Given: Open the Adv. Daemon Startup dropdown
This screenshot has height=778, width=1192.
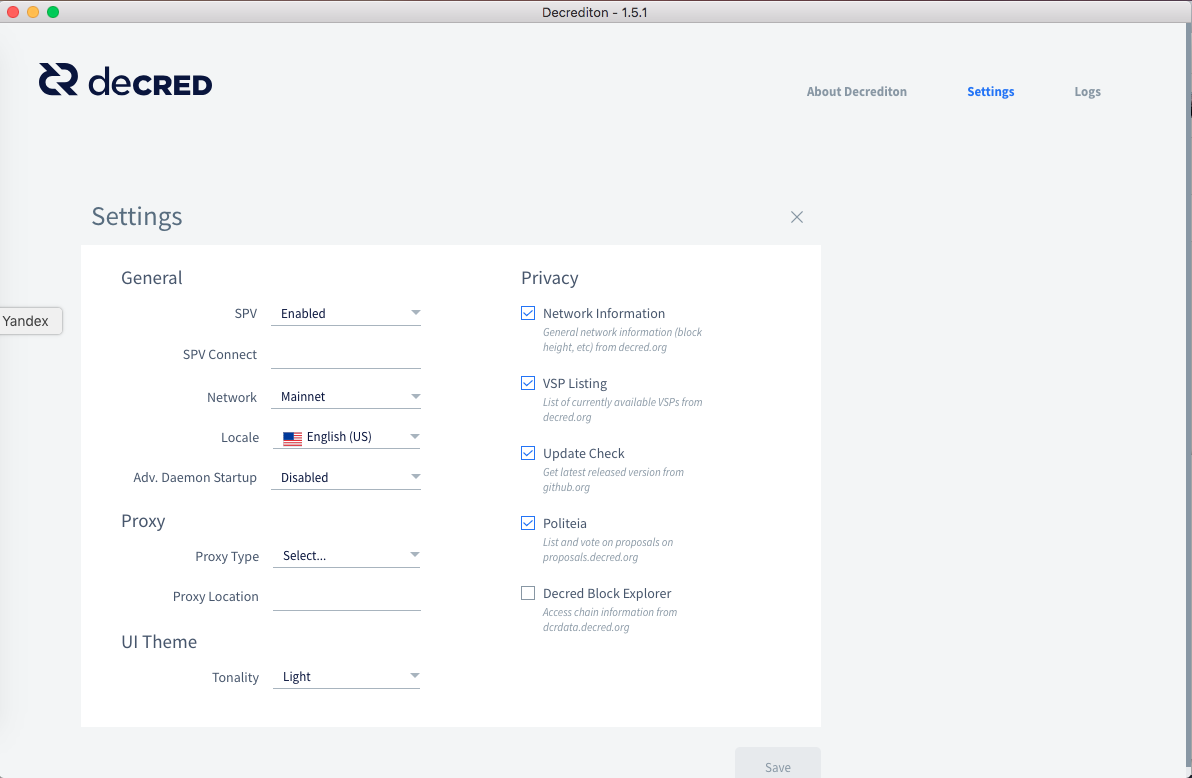Looking at the screenshot, I should (346, 478).
